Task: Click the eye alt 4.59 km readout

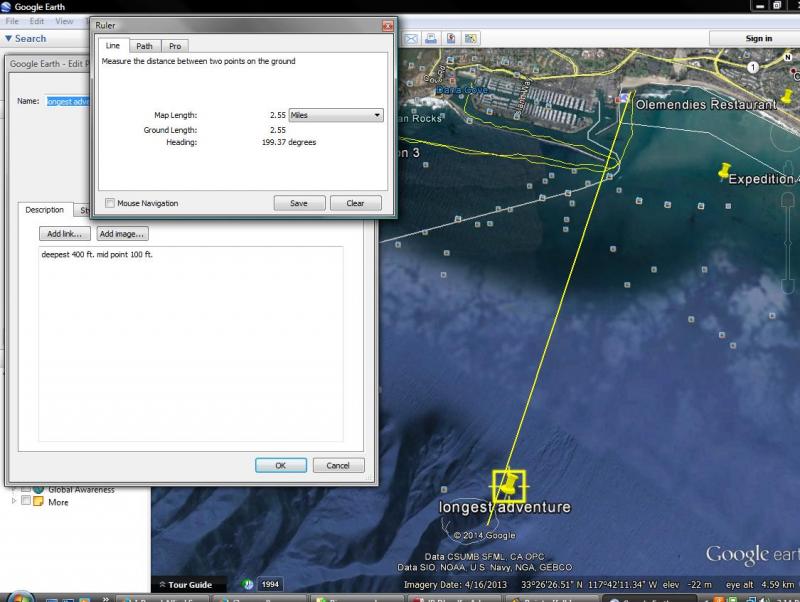Action: click(x=760, y=585)
